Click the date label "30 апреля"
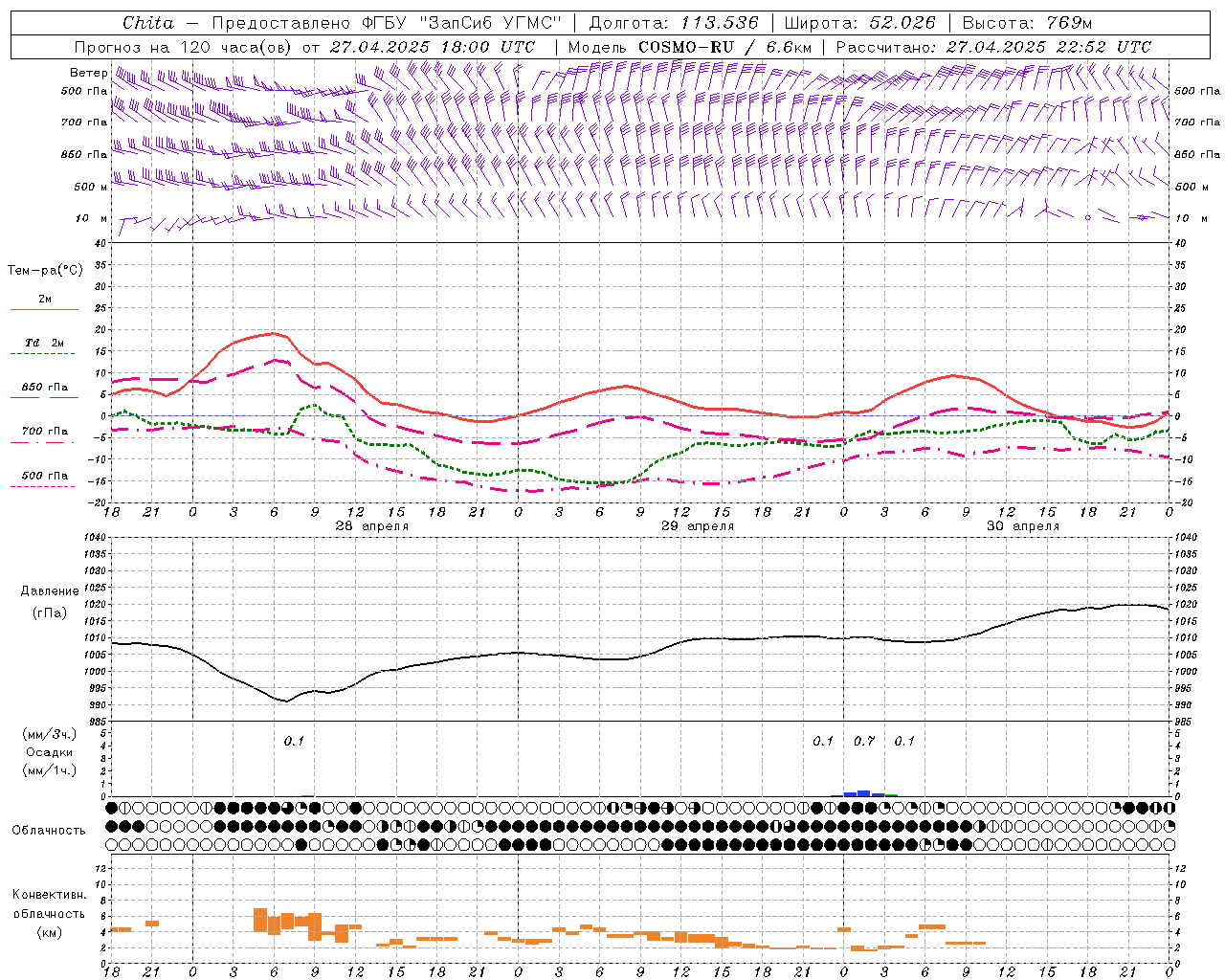This screenshot has height=980, width=1225. [1023, 526]
